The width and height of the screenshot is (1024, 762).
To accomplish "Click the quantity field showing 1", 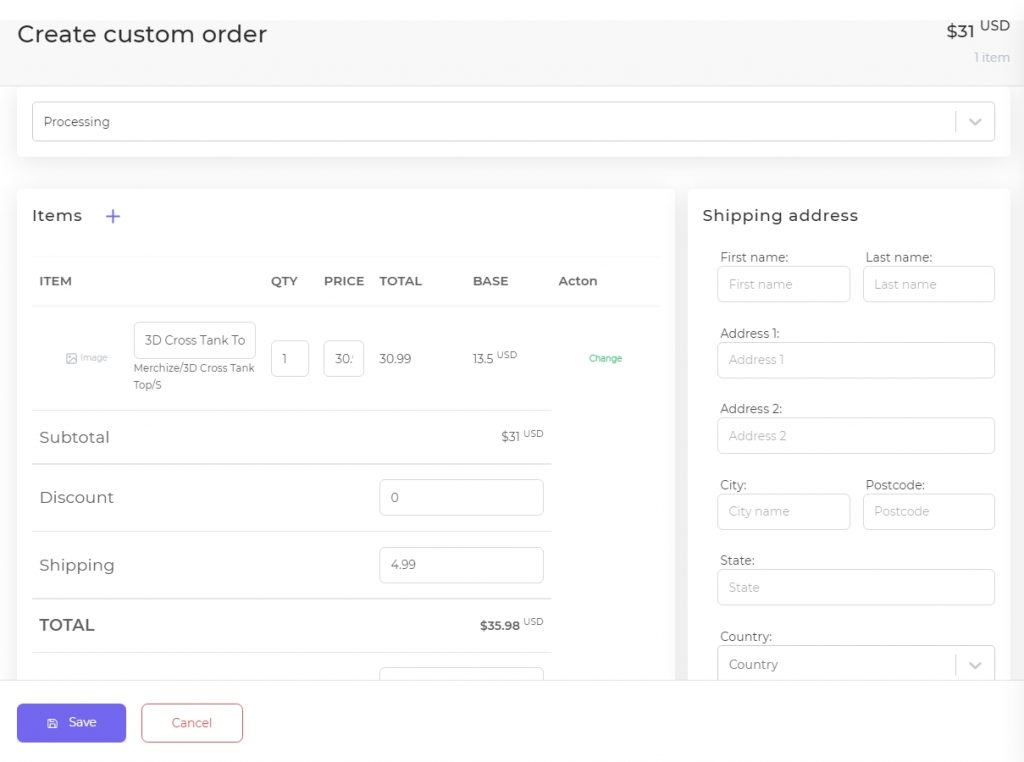I will (290, 358).
